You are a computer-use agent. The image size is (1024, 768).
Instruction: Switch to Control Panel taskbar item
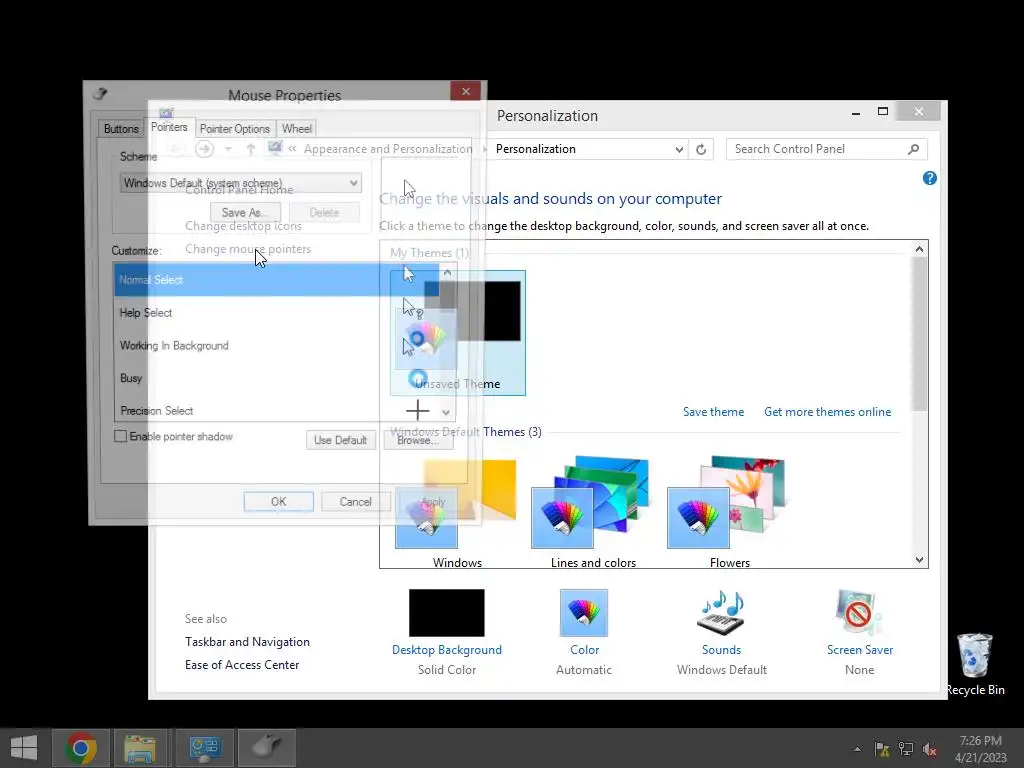click(x=204, y=748)
